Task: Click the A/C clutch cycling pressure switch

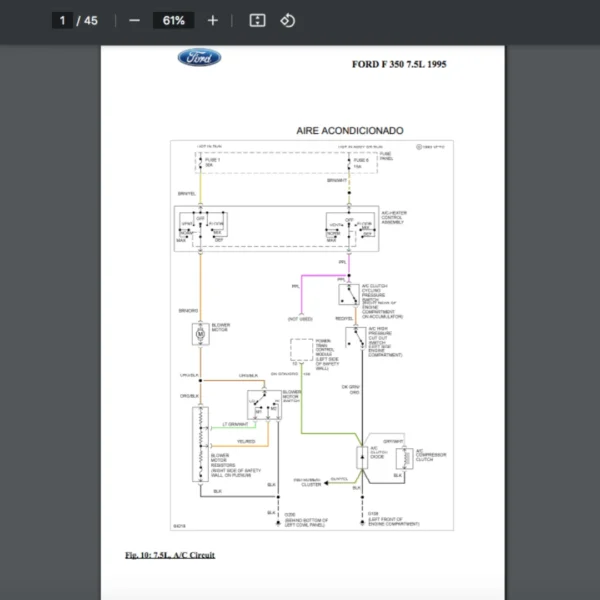Action: [349, 296]
